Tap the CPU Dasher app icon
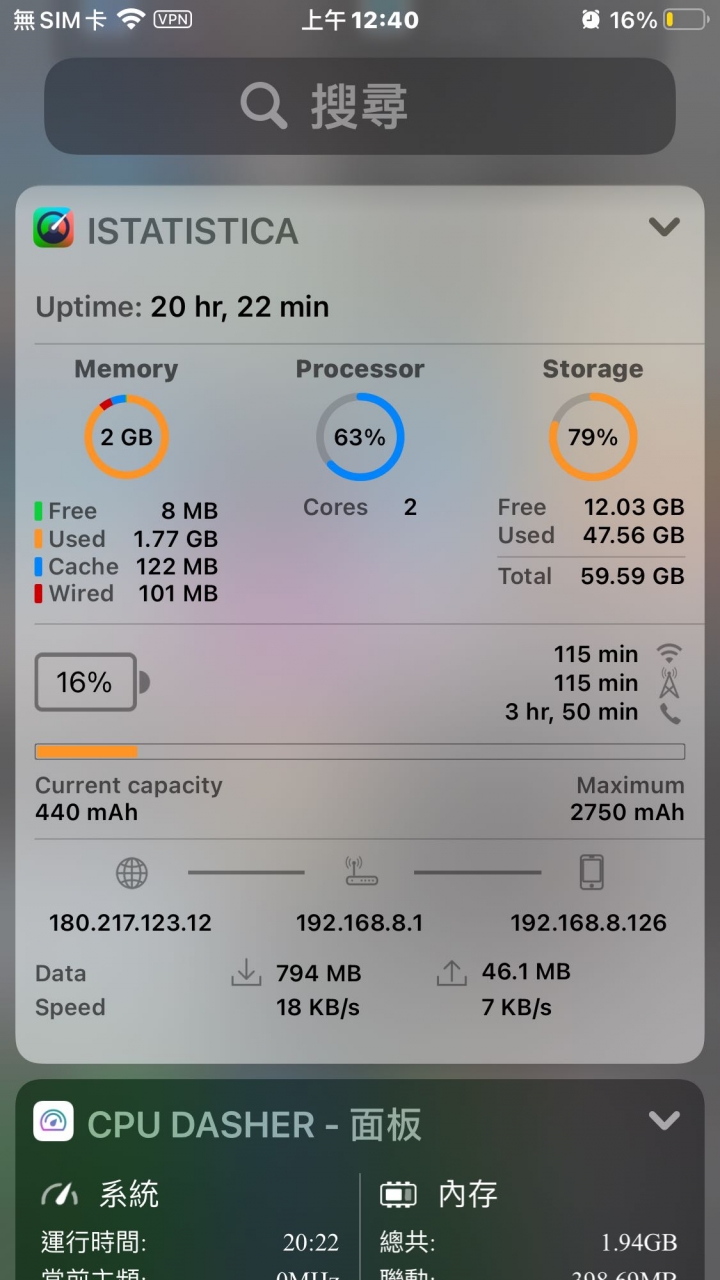This screenshot has width=720, height=1280. coord(53,1122)
